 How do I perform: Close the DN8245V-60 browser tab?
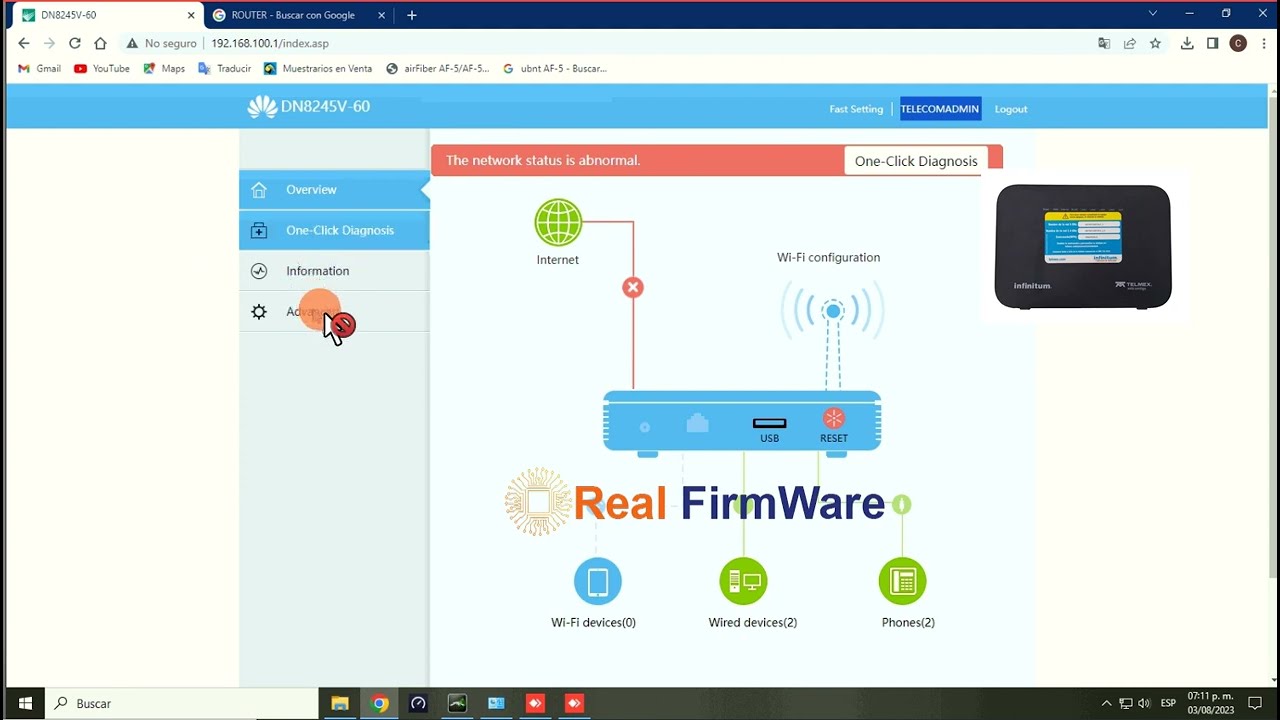click(x=191, y=15)
